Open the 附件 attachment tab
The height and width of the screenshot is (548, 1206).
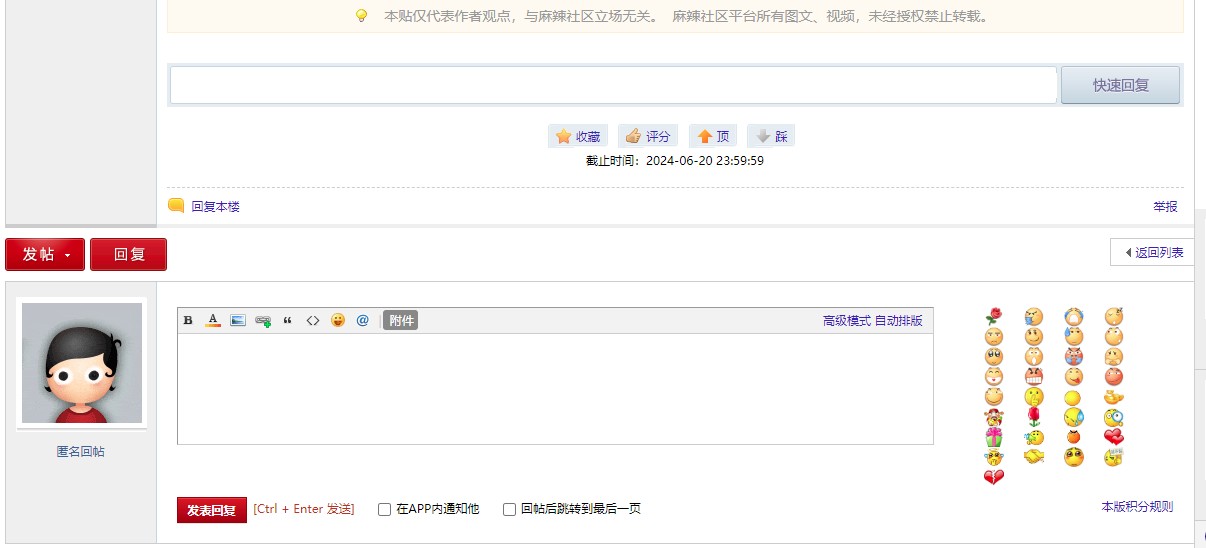coord(400,321)
